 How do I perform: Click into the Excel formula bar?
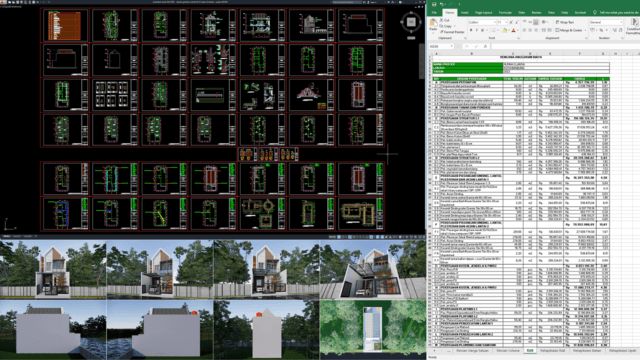565,47
